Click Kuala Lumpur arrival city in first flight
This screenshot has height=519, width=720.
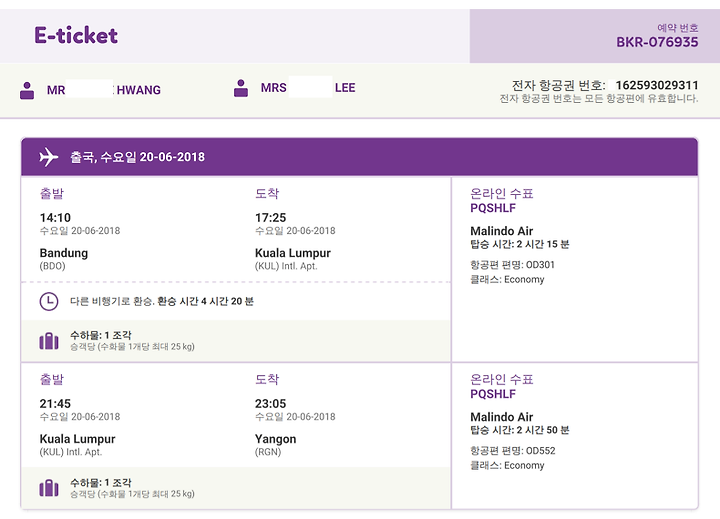click(x=293, y=253)
